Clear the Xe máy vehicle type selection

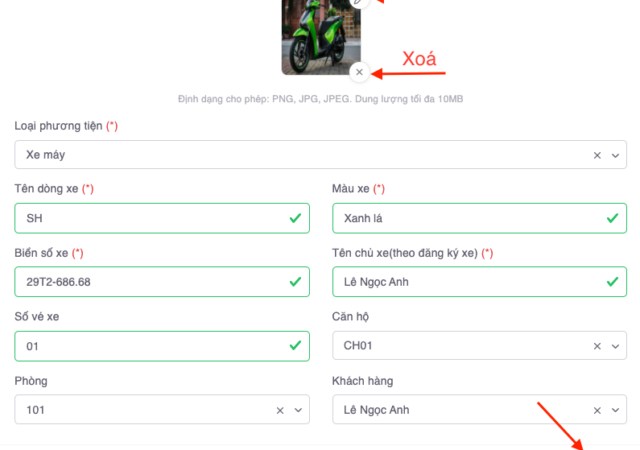pyautogui.click(x=597, y=155)
